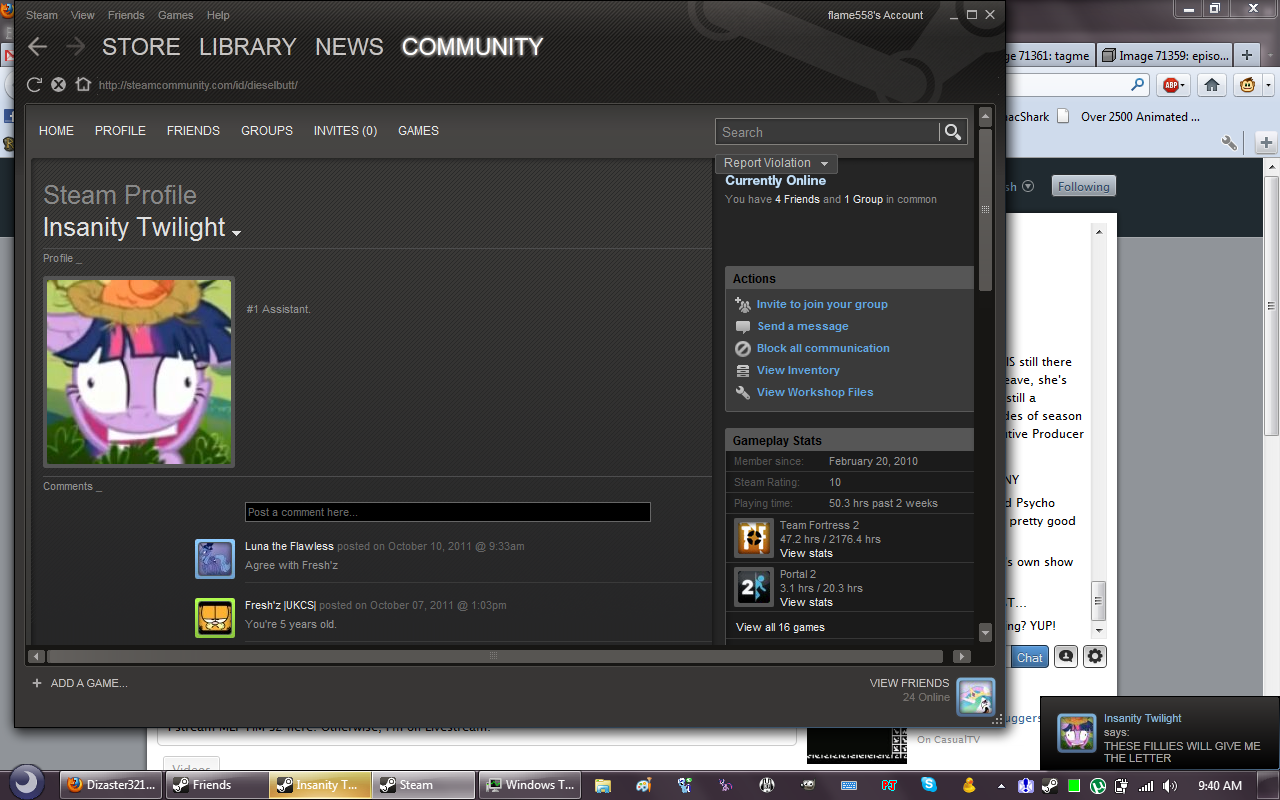Stop loading the Steam page
The image size is (1280, 800).
click(x=58, y=85)
